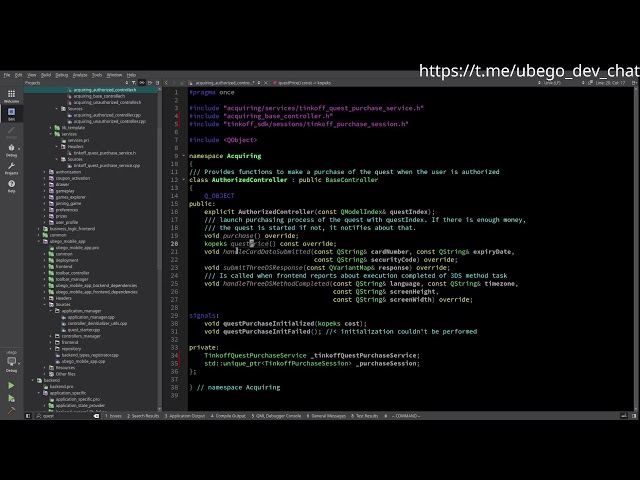The image size is (640, 480).
Task: Select services.pri file
Action: pos(78,140)
